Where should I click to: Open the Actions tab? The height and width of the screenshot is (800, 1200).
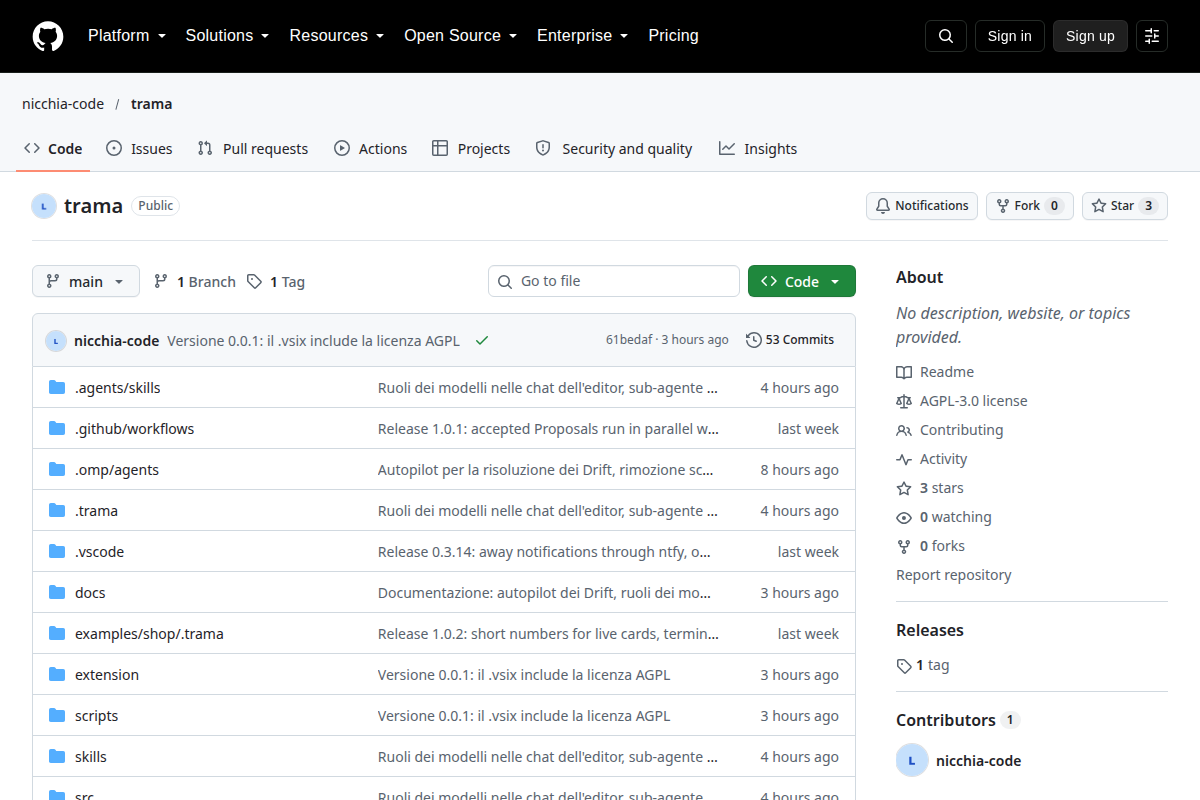370,149
